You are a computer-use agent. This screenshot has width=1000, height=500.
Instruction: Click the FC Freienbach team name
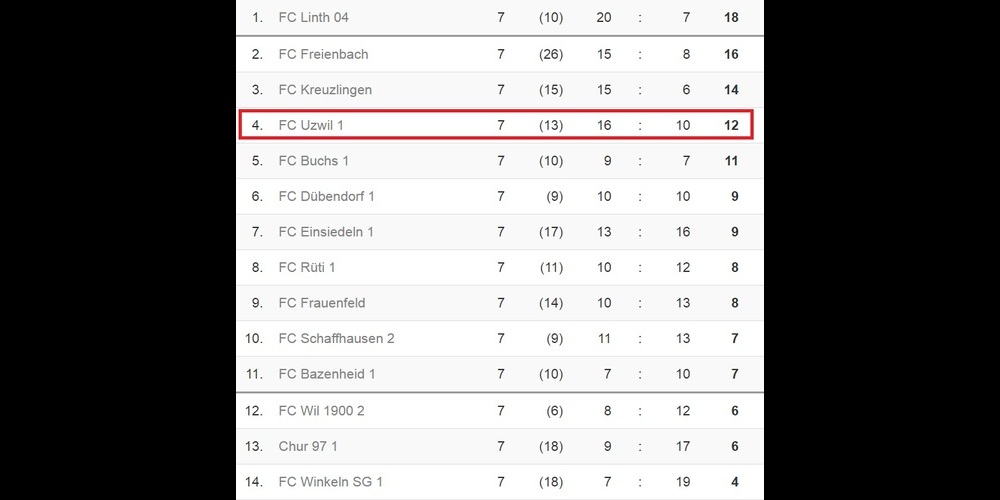pos(323,54)
